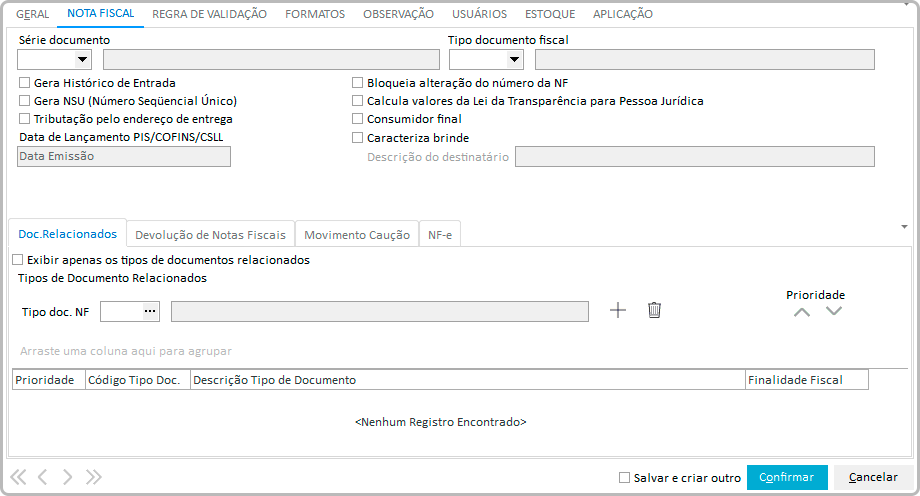Add related document type with plus icon
The width and height of the screenshot is (920, 496).
(618, 310)
